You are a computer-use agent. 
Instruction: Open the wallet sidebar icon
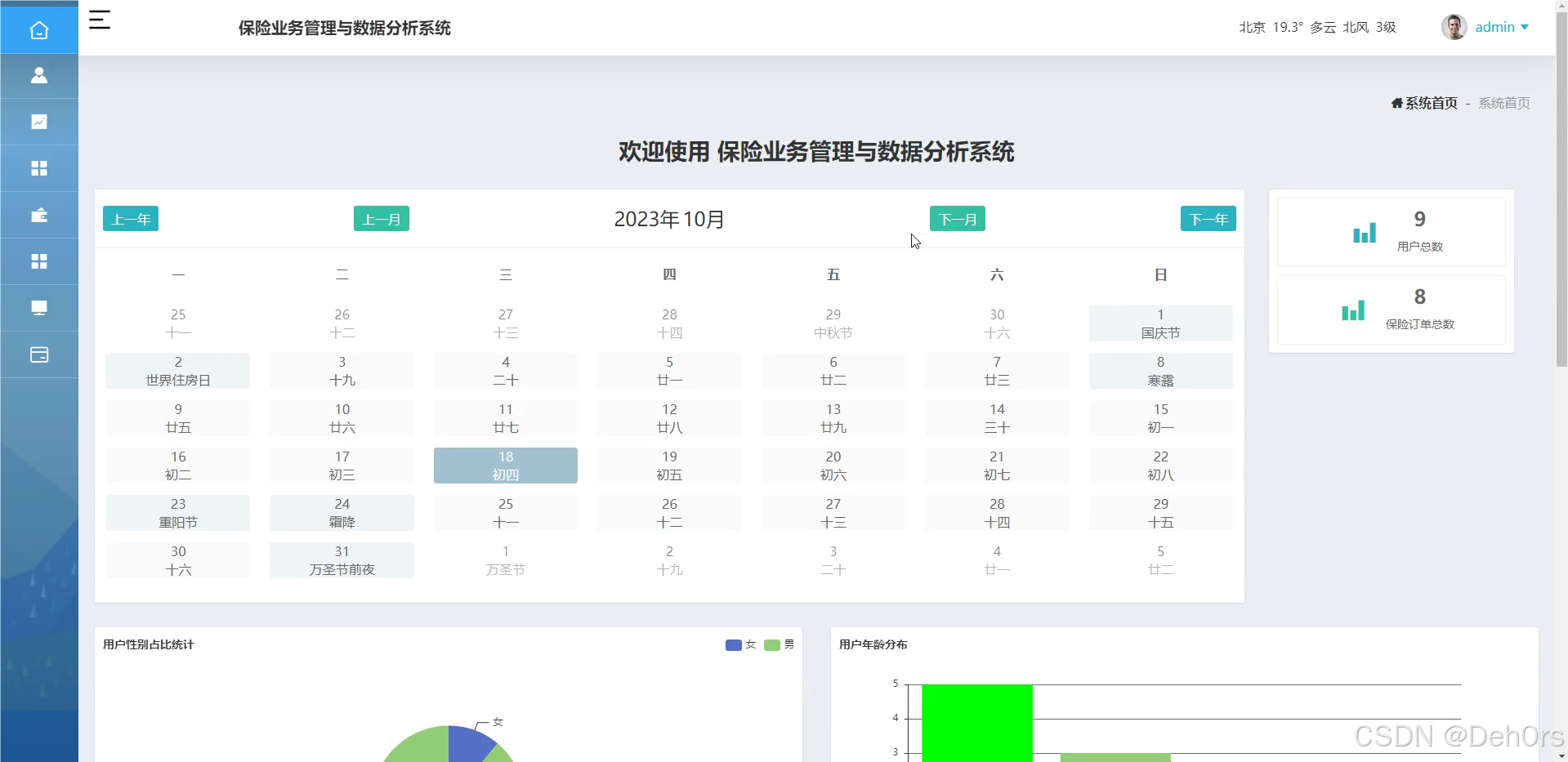click(39, 215)
